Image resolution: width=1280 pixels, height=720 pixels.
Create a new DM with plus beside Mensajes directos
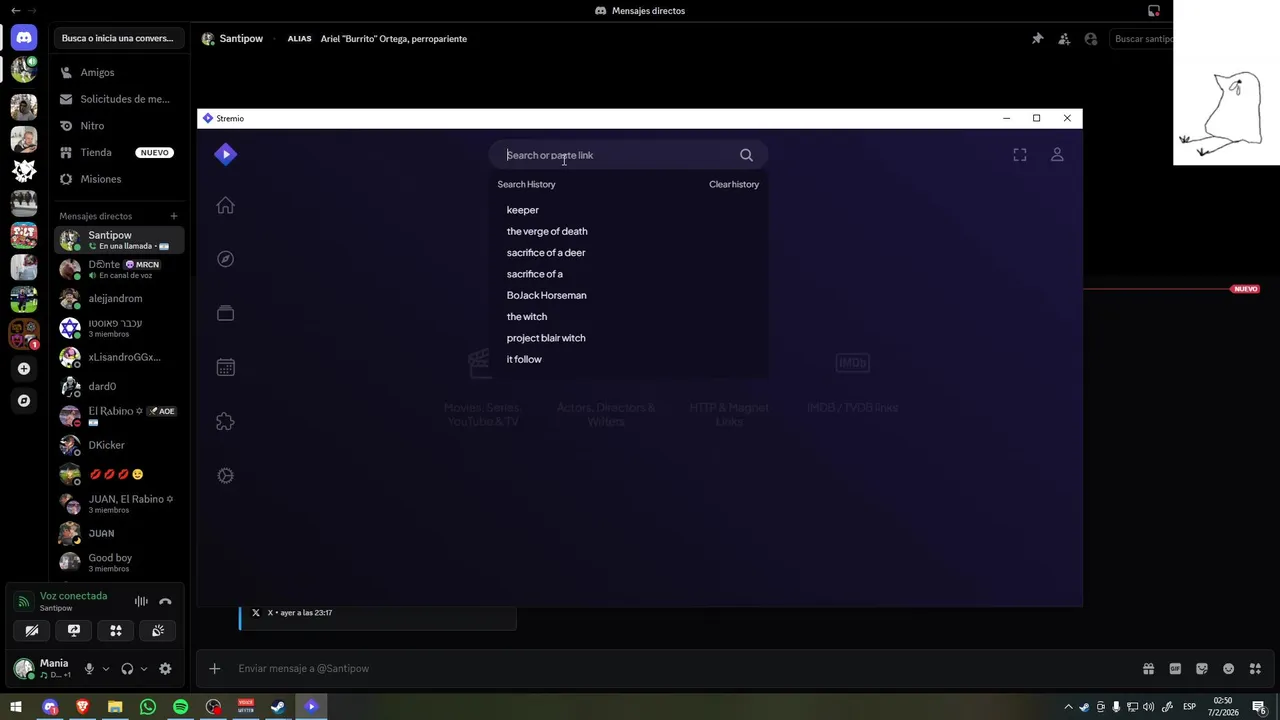coord(173,216)
